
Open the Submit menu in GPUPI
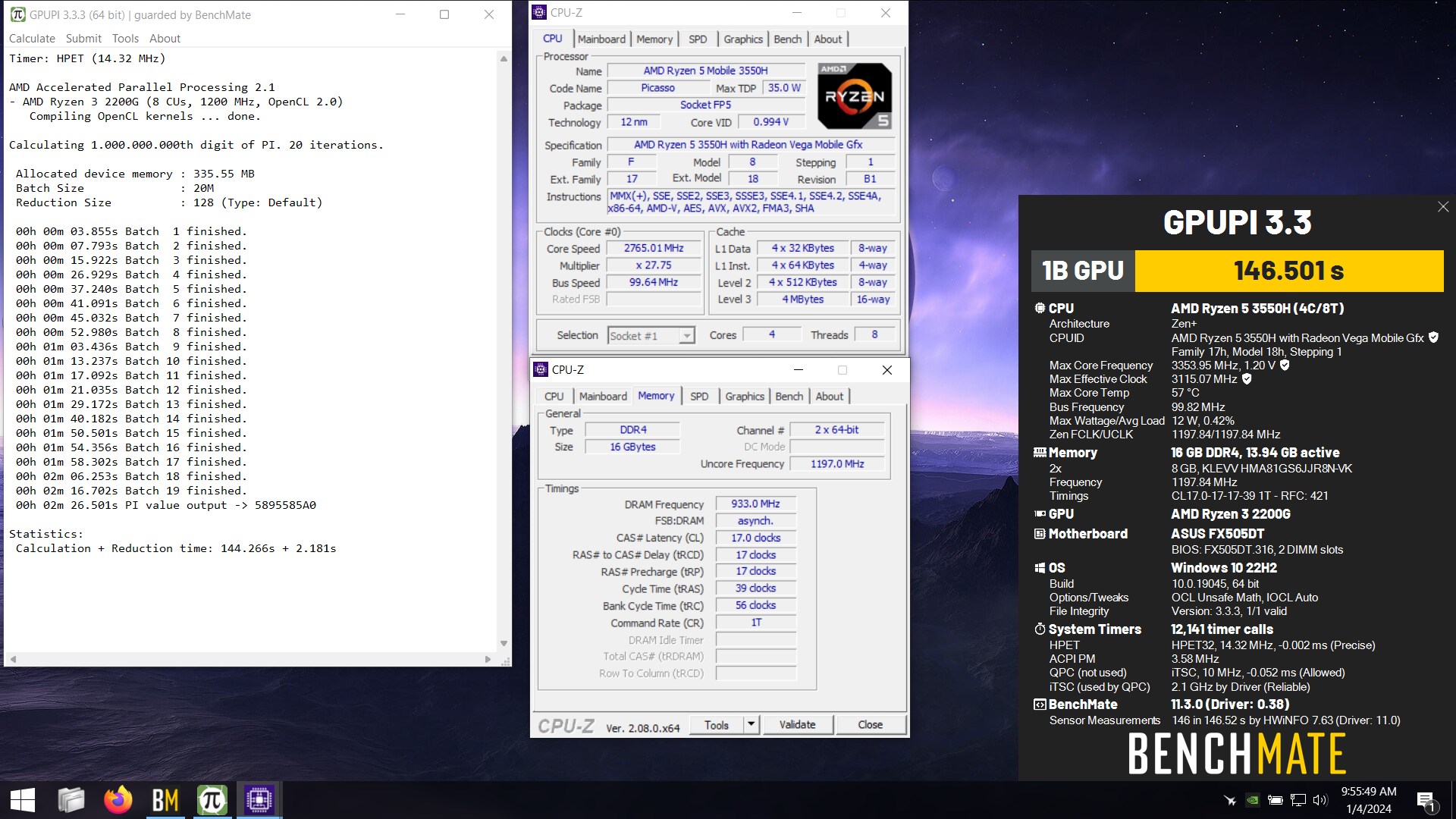83,38
